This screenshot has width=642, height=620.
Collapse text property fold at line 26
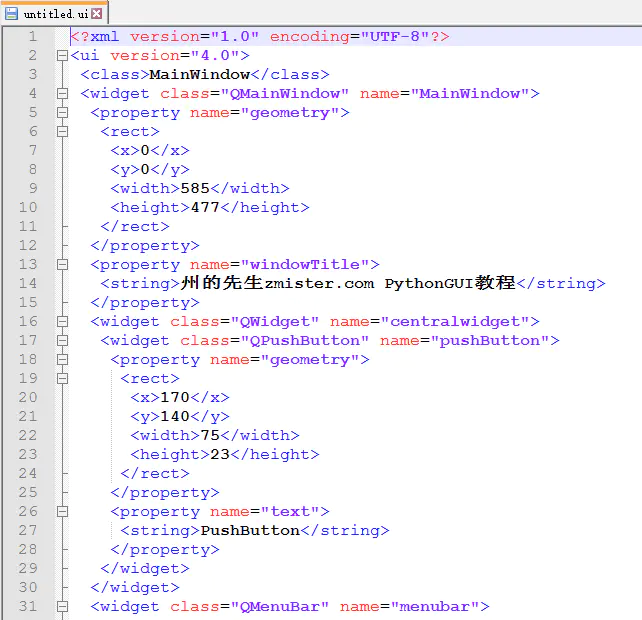62,511
